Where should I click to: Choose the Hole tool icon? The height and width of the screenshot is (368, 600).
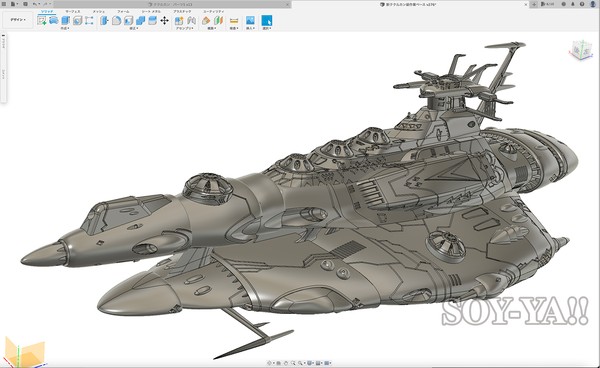[x=77, y=20]
